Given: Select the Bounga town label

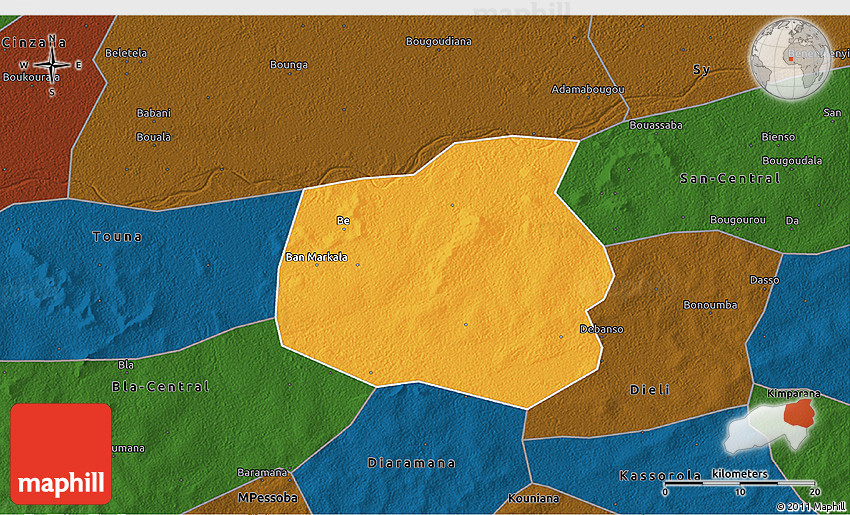Looking at the screenshot, I should [x=289, y=65].
